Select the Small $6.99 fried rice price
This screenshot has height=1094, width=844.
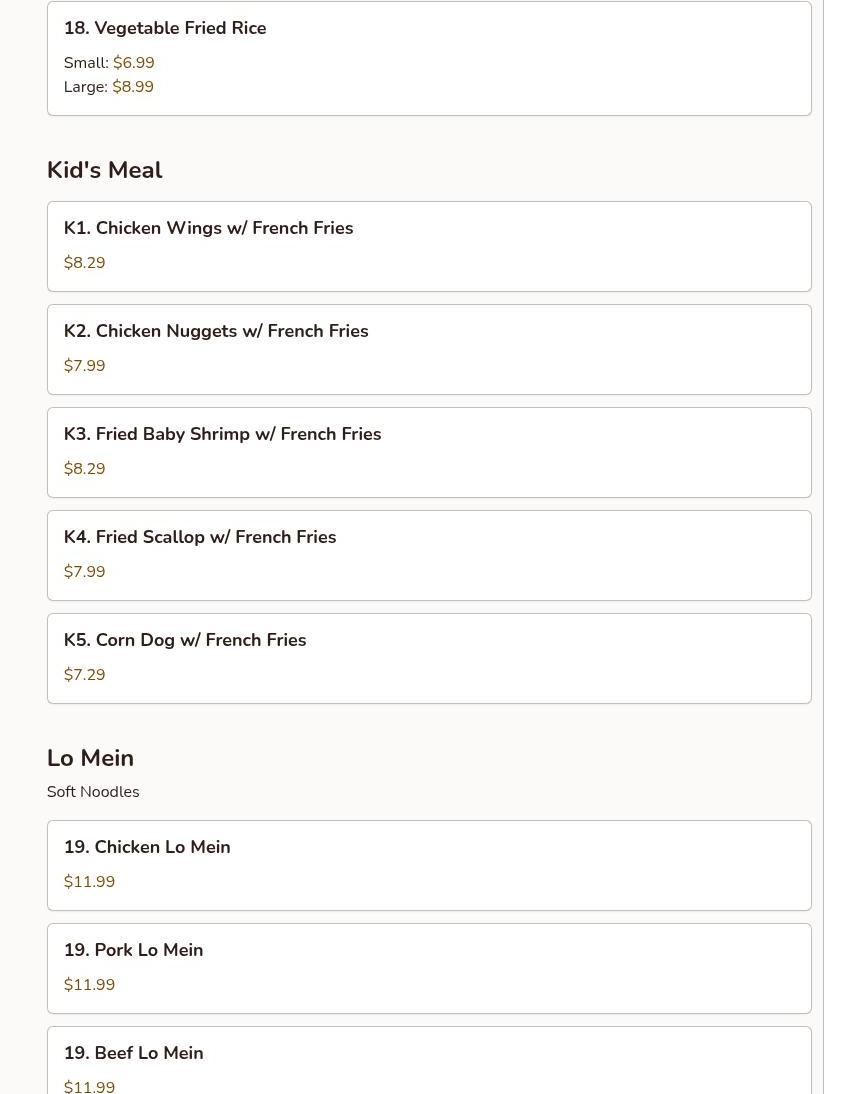pos(133,63)
